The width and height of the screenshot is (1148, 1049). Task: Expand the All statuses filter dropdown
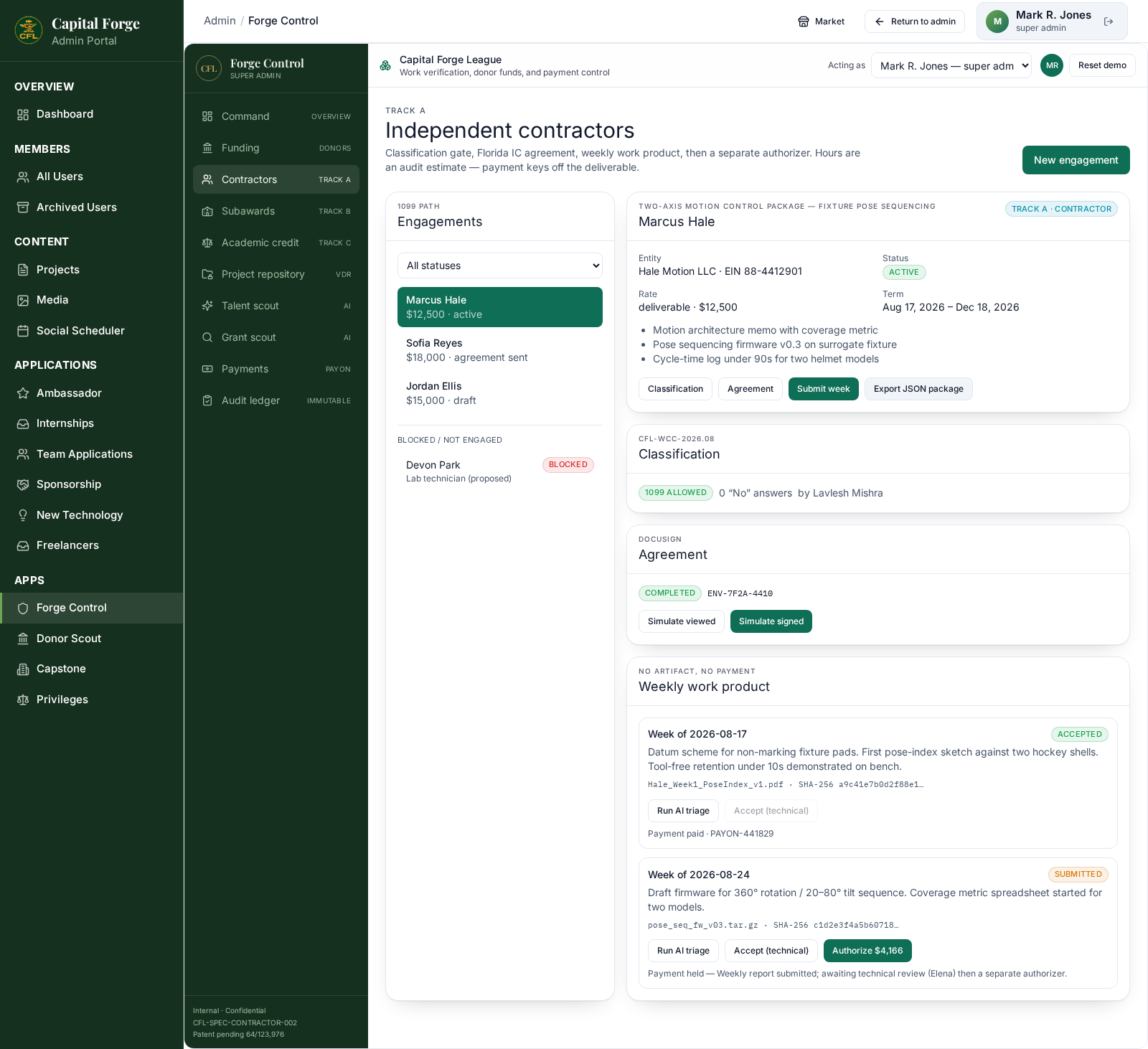coord(500,265)
